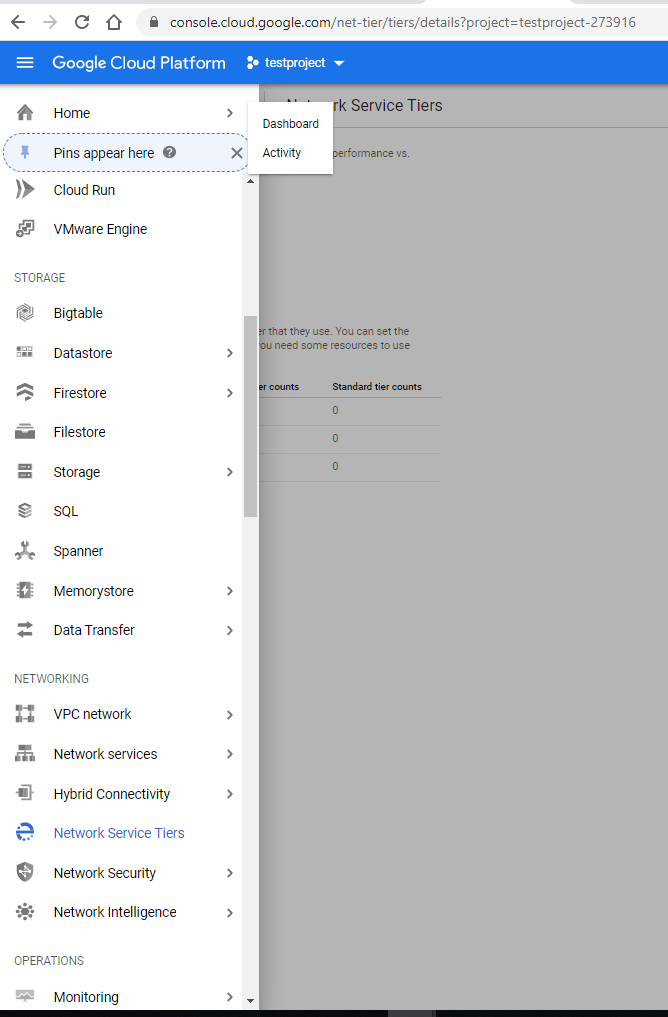Expand the Storage submenu chevron
Screen dimensions: 668x1017
(230, 472)
